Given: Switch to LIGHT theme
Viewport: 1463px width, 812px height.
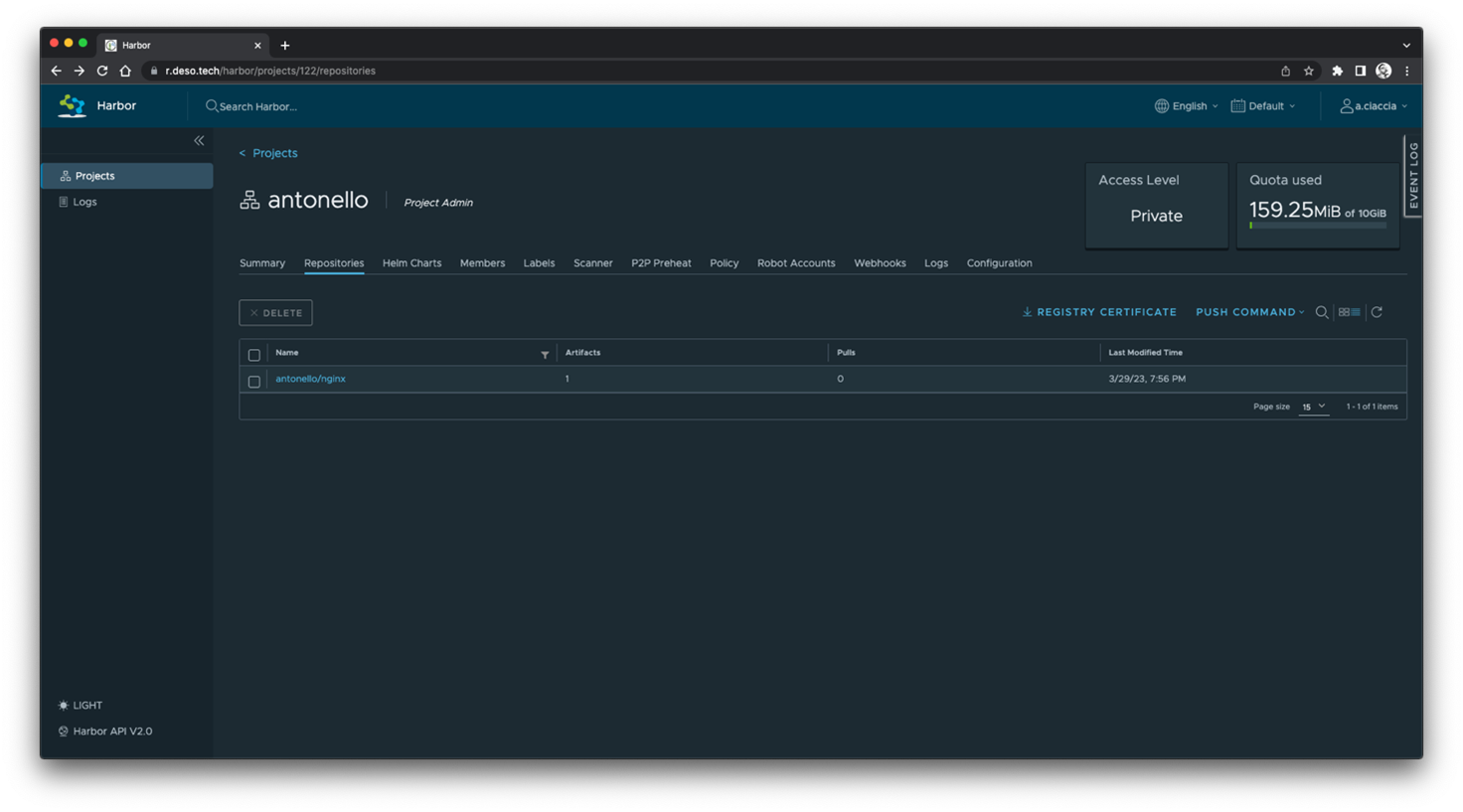Looking at the screenshot, I should coord(81,706).
